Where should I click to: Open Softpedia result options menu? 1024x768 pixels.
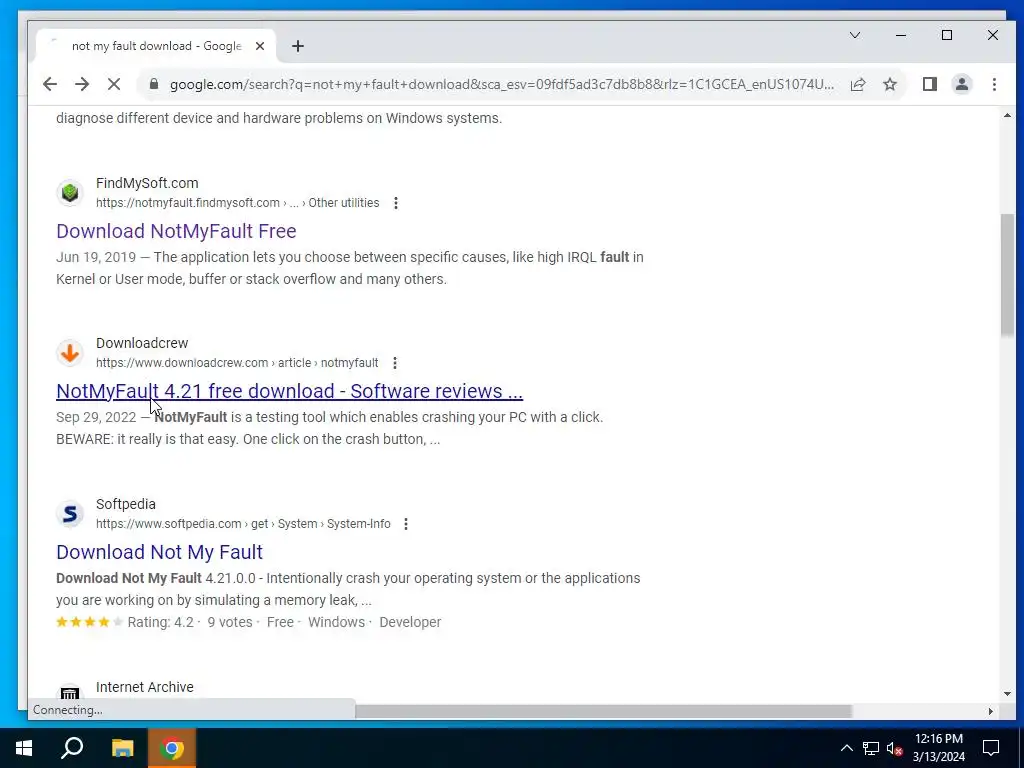406,524
